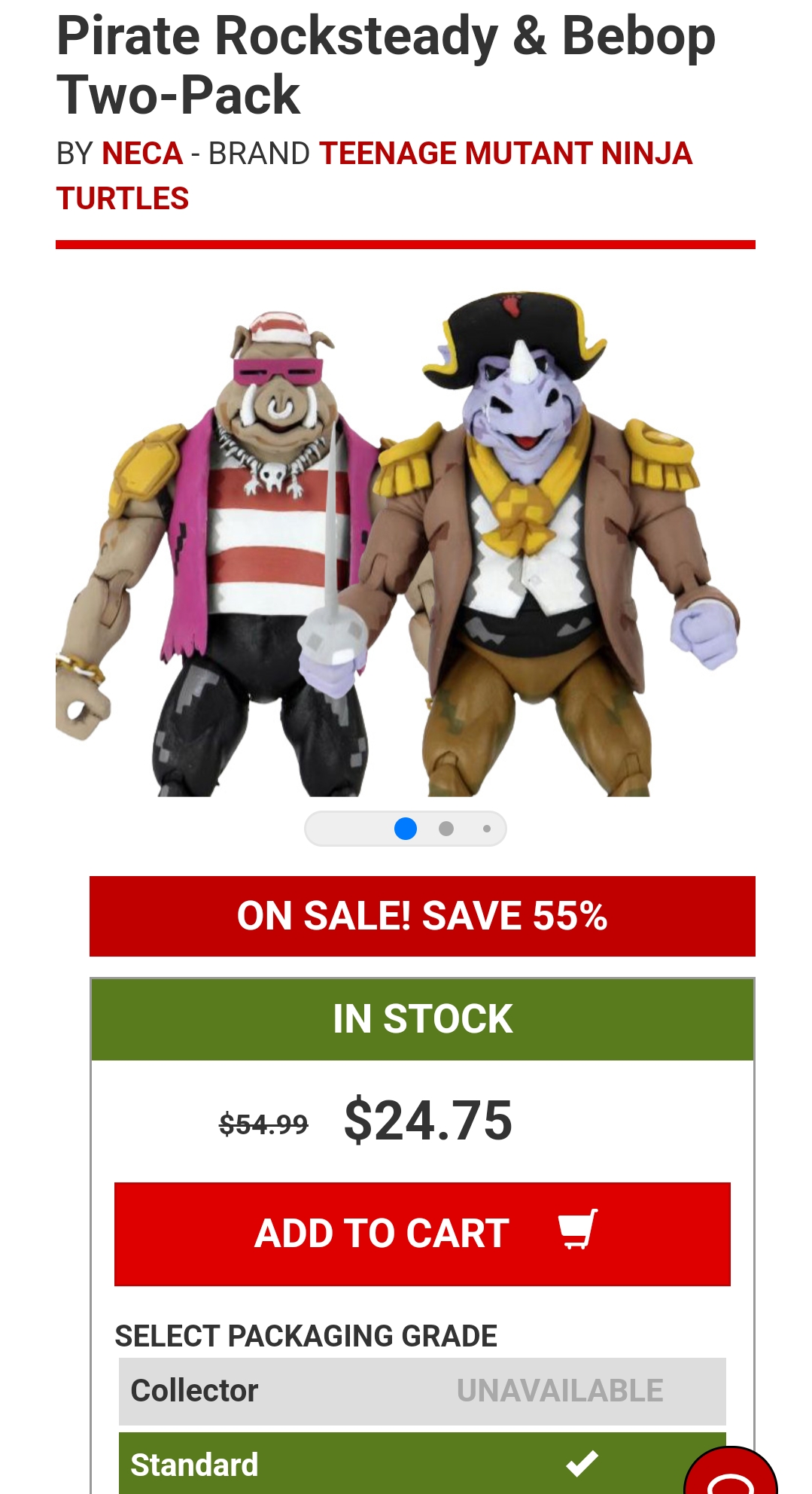Click the $24.75 sale price
The height and width of the screenshot is (1494, 812).
click(x=428, y=1121)
